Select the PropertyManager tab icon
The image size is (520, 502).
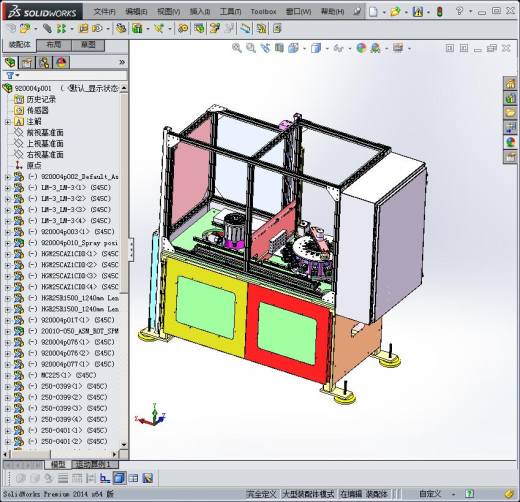click(x=27, y=62)
